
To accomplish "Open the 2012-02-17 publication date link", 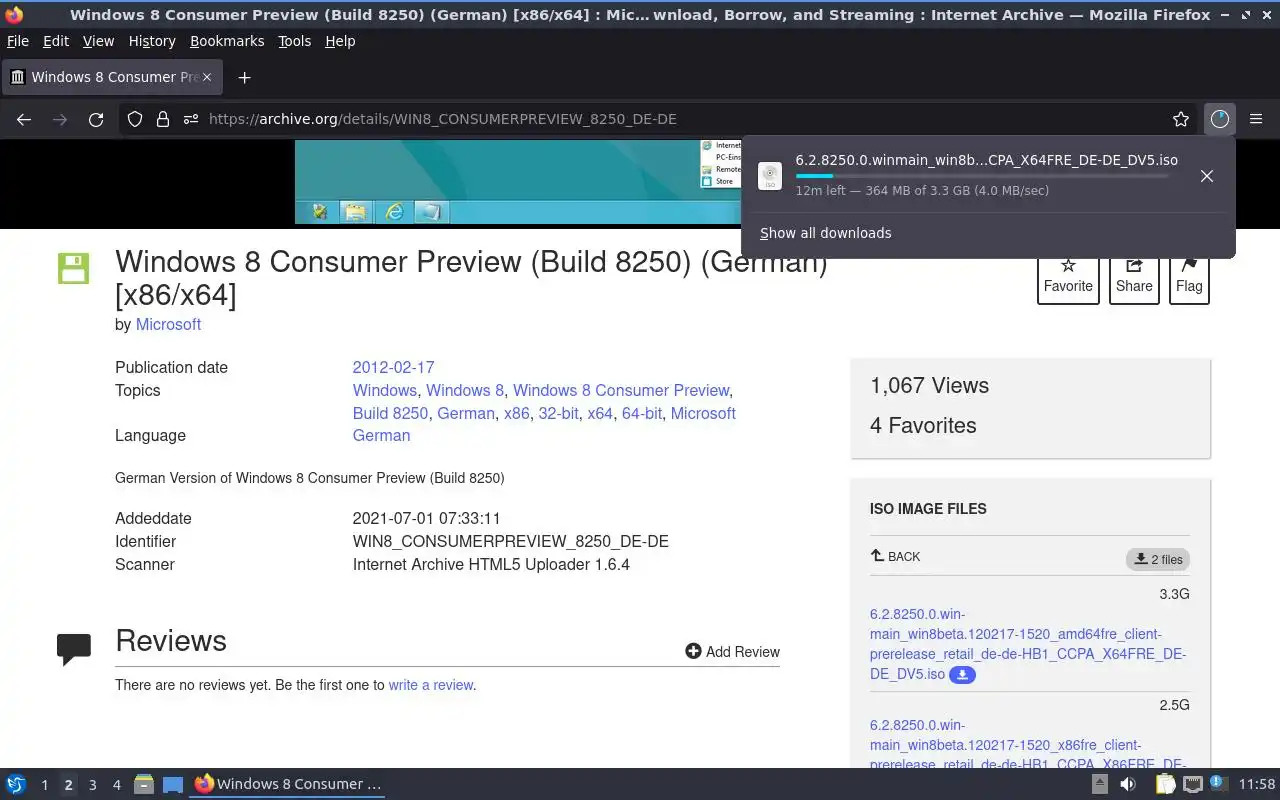I will tap(393, 367).
